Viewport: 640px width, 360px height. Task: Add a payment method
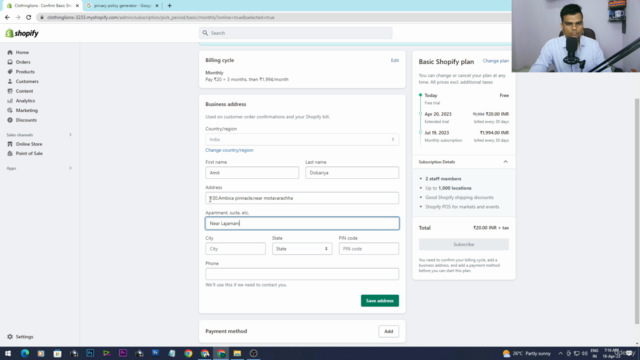click(389, 331)
